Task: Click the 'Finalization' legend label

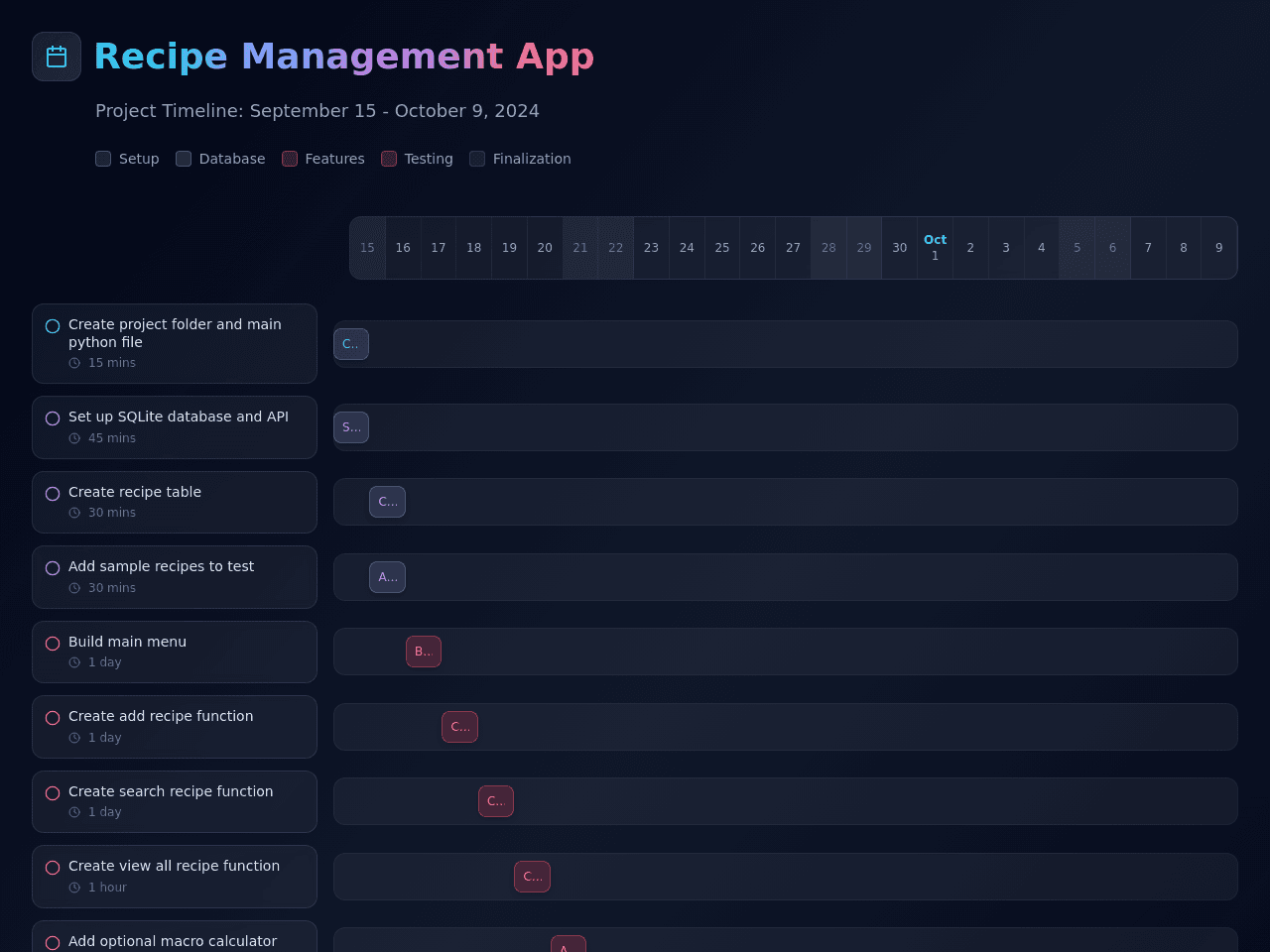Action: [x=532, y=159]
